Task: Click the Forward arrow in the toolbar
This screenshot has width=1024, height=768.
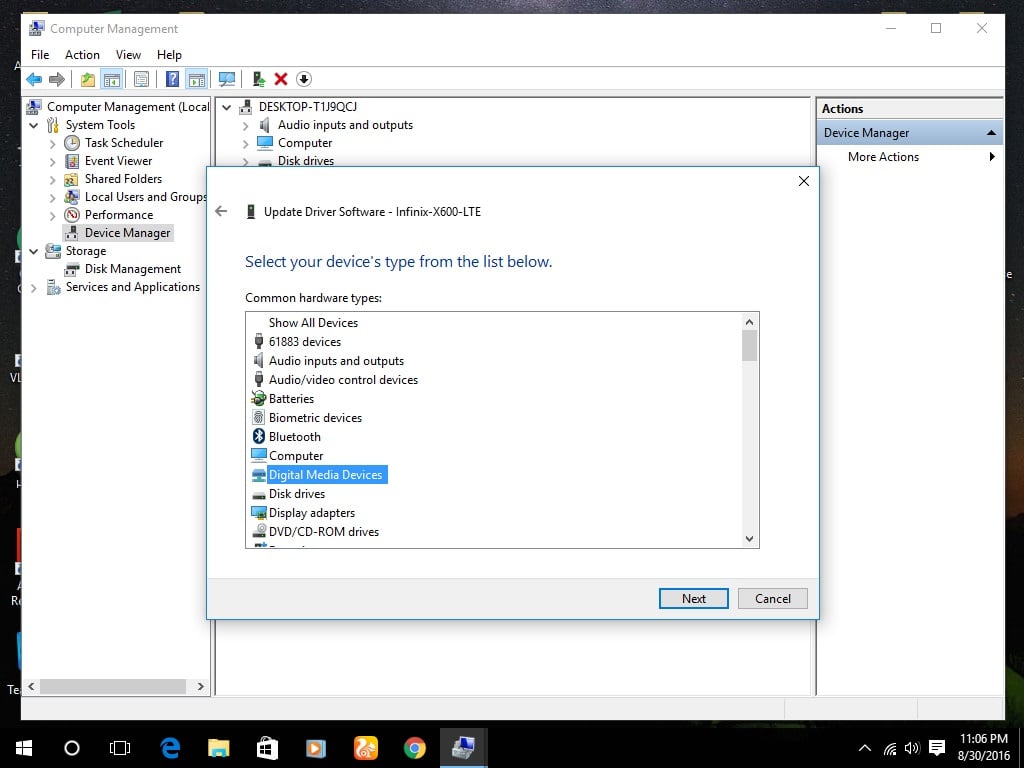Action: 57,80
